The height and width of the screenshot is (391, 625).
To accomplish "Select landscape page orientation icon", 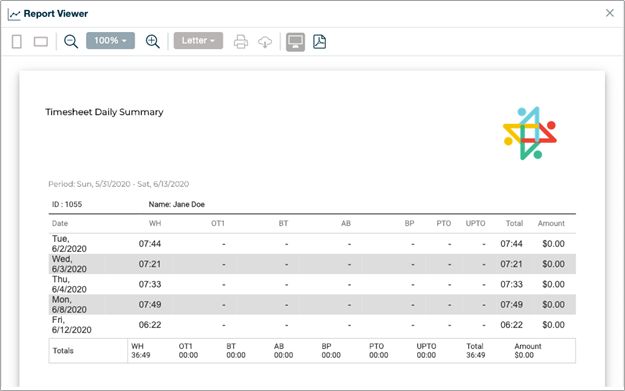I will point(41,41).
